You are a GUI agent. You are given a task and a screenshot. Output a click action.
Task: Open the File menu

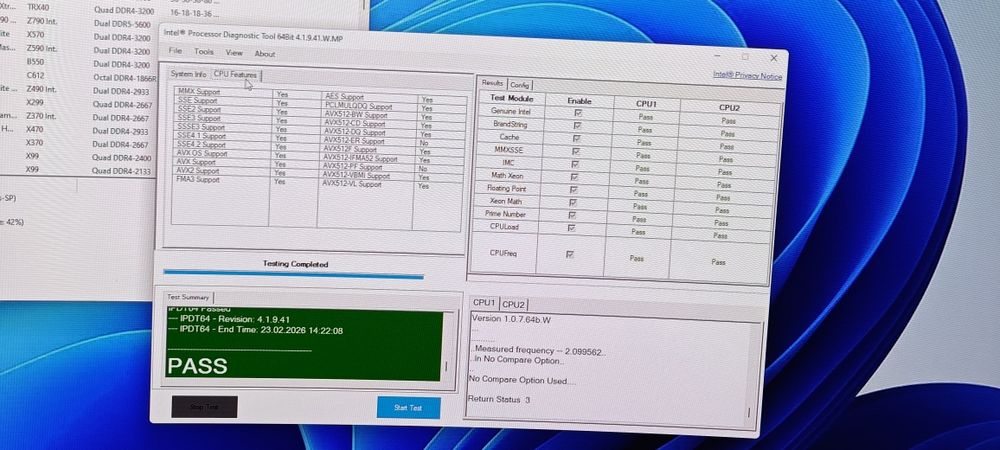click(175, 50)
